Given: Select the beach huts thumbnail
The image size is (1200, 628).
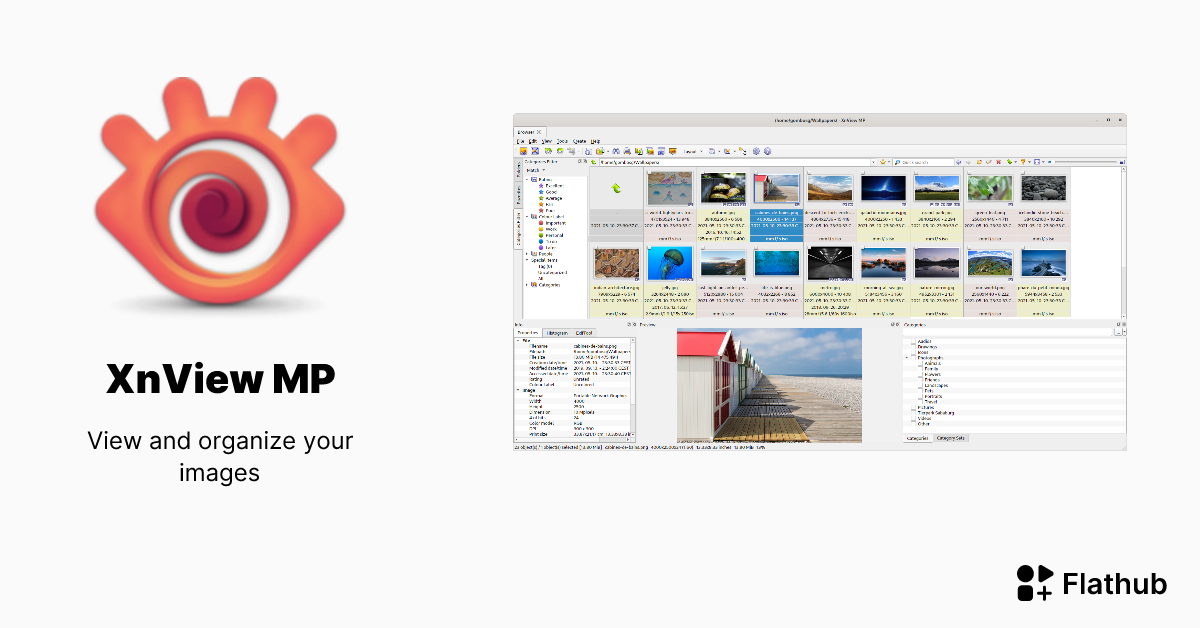Looking at the screenshot, I should click(777, 190).
